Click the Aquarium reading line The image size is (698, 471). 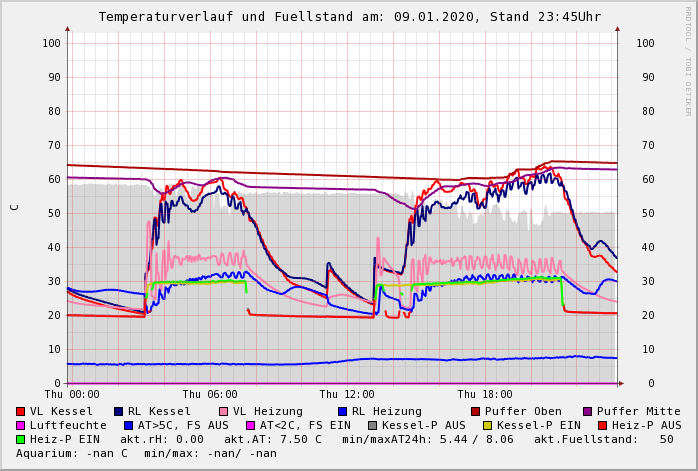coord(146,453)
